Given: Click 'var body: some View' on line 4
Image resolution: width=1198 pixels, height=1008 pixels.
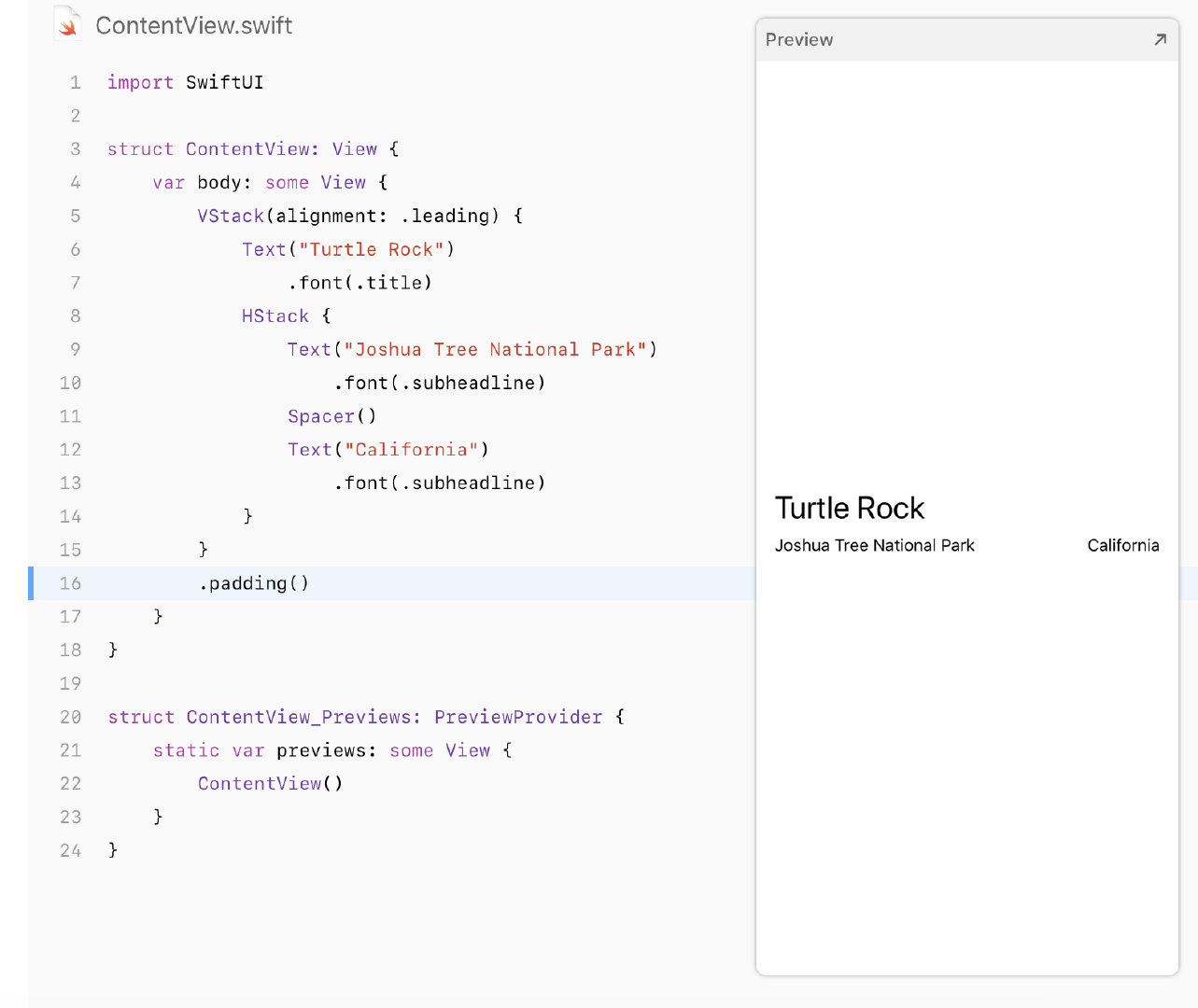Looking at the screenshot, I should (259, 183).
